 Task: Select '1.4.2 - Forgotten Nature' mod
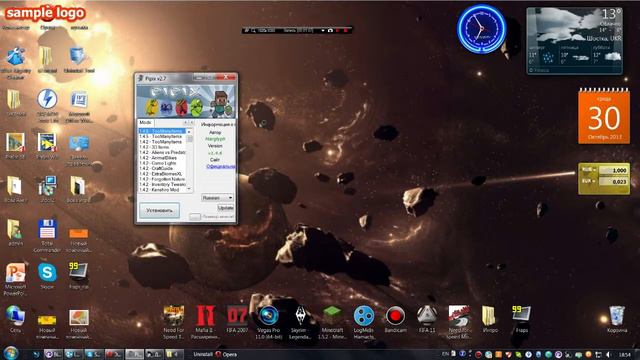(162, 179)
